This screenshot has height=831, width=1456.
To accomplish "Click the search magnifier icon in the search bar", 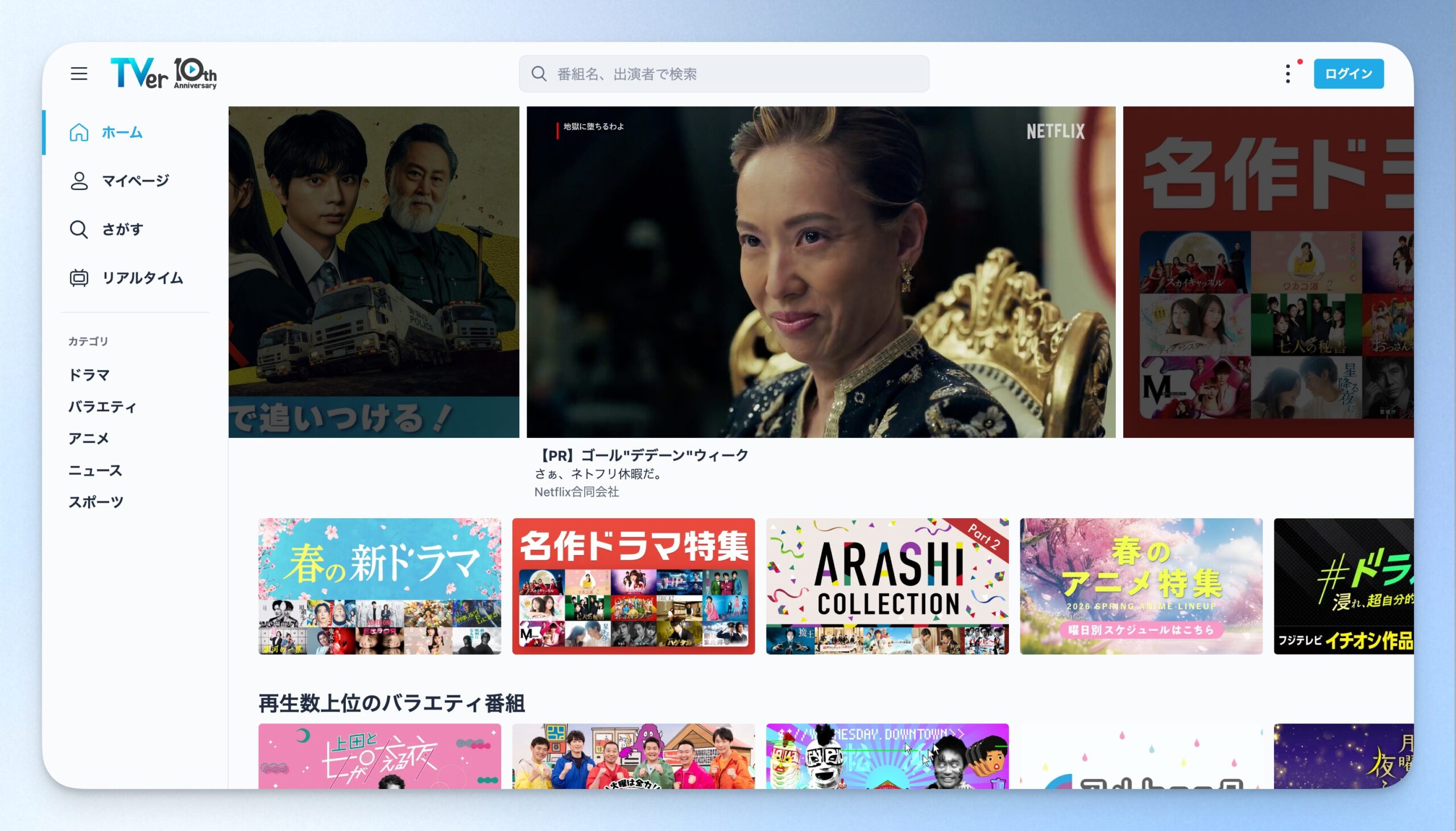I will tap(539, 73).
